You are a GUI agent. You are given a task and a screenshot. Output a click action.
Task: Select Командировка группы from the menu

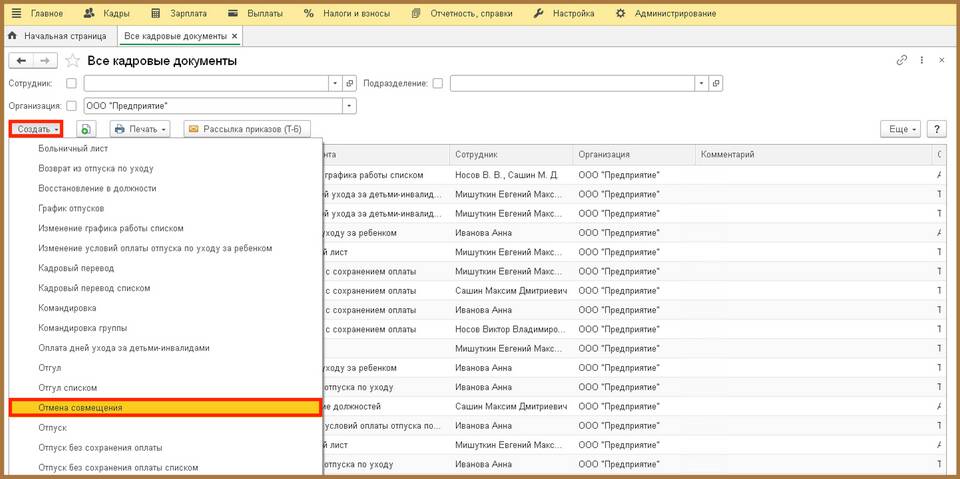coord(165,328)
